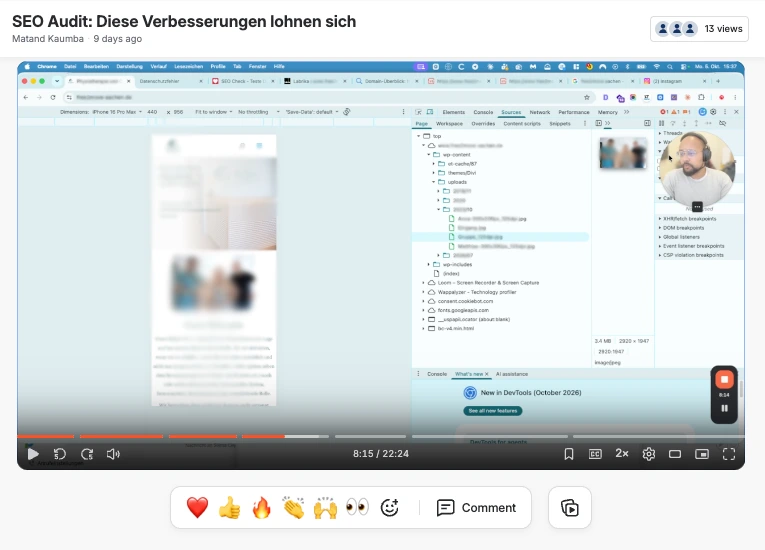This screenshot has width=765, height=550.
Task: React with the red heart emoji
Action: point(197,508)
